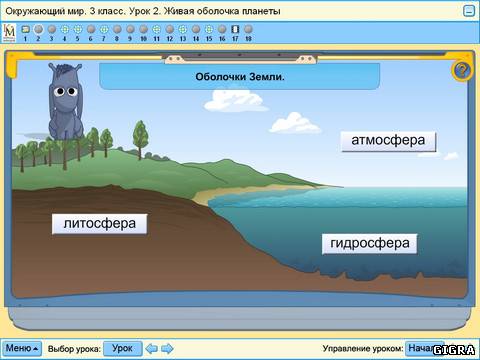
Task: Open slide 13 interactive marker
Action: coord(182,29)
